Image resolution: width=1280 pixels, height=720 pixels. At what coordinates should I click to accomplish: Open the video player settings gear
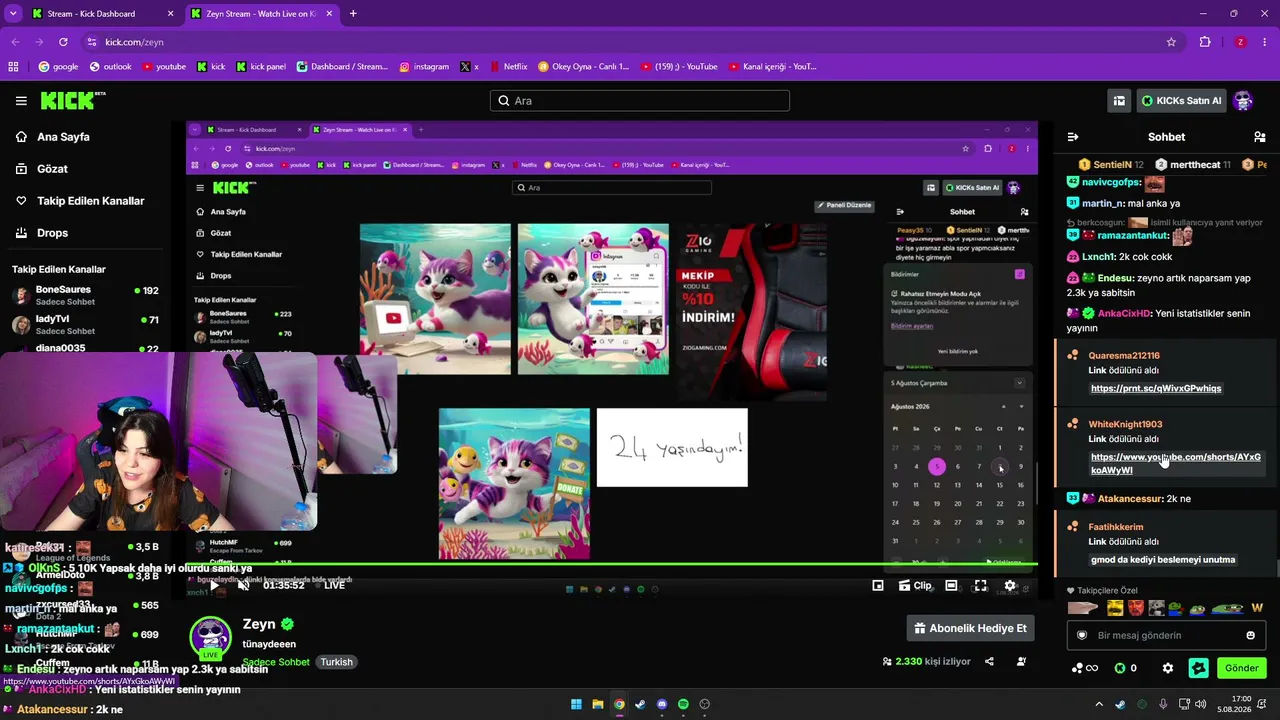1010,586
